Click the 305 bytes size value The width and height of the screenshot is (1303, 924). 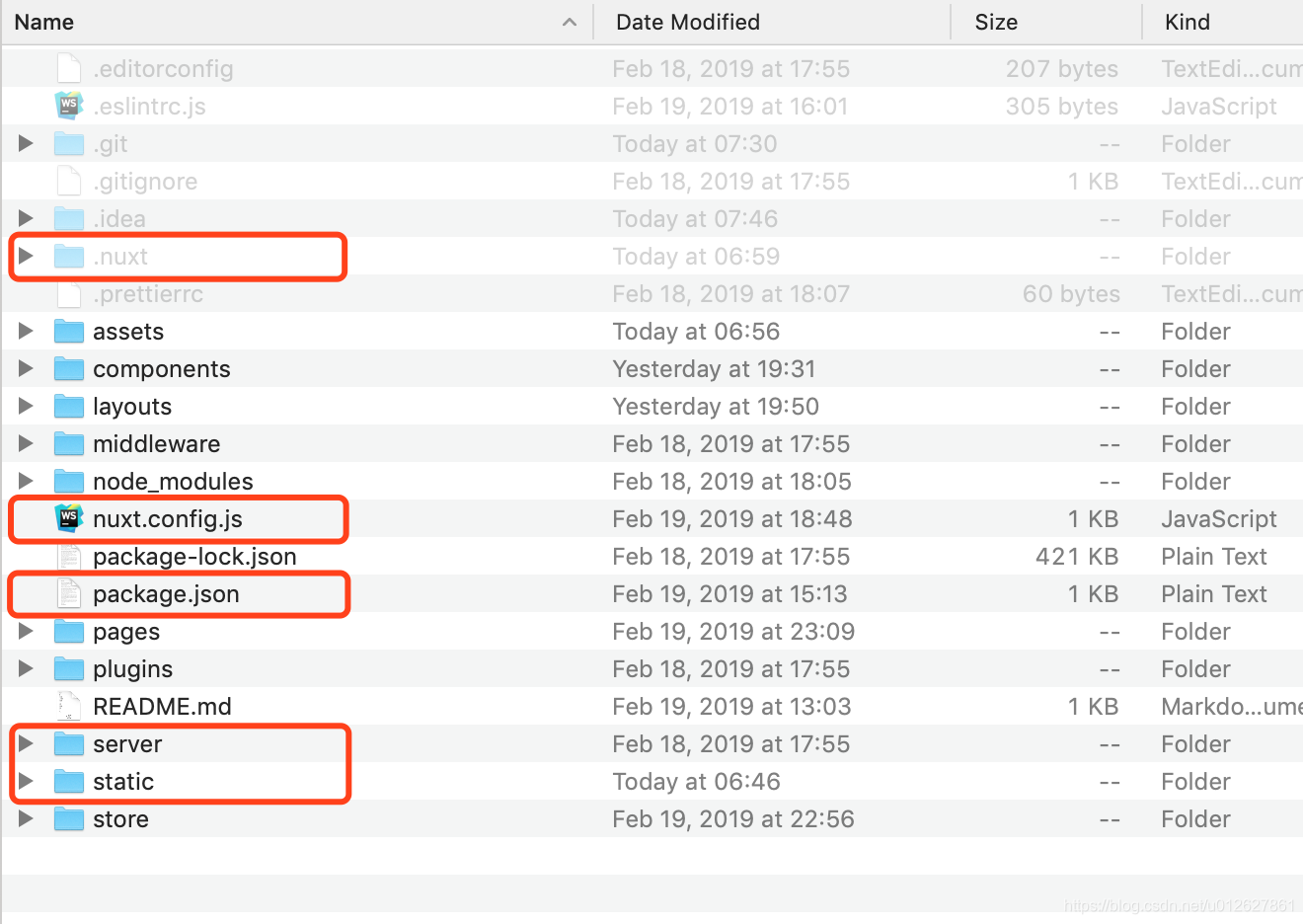pos(1062,107)
